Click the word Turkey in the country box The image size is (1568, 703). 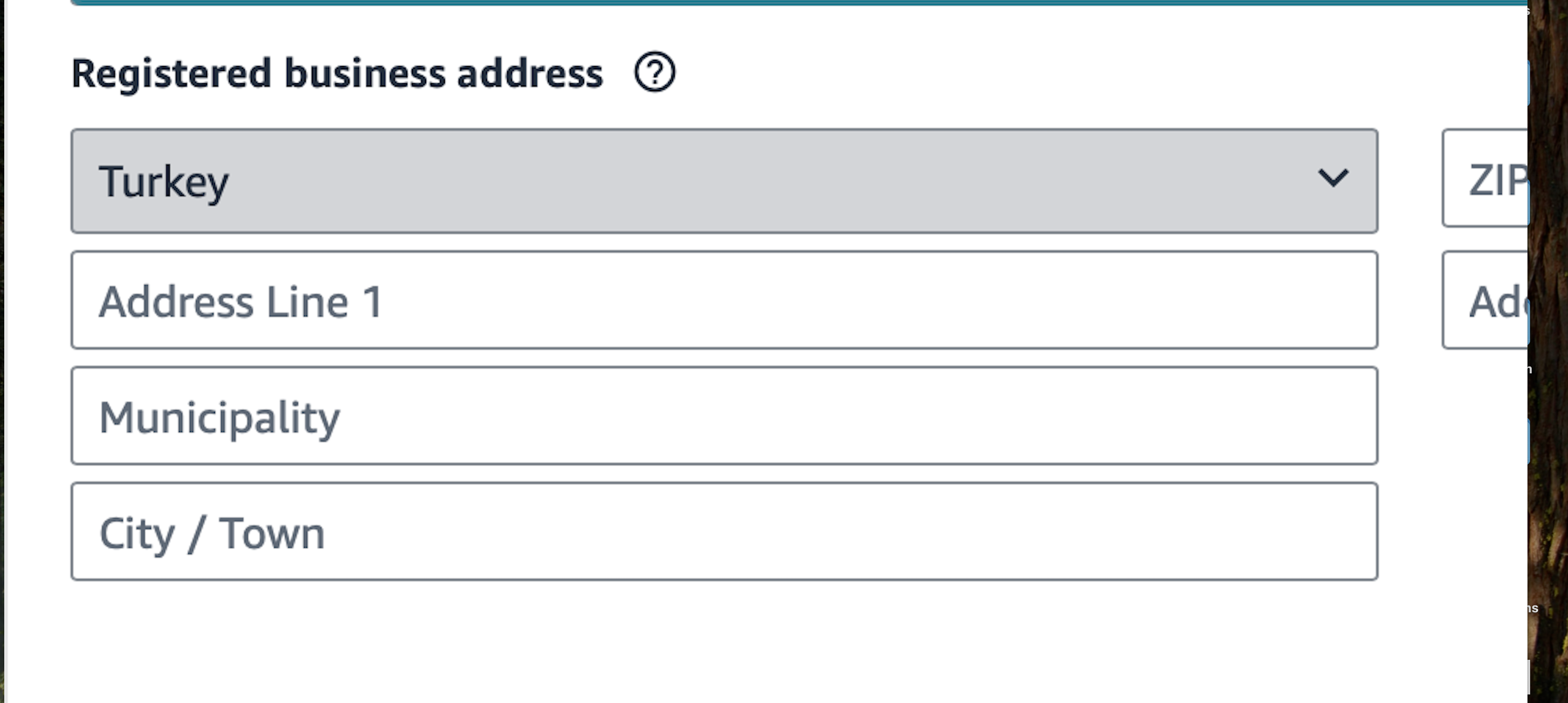pyautogui.click(x=164, y=181)
